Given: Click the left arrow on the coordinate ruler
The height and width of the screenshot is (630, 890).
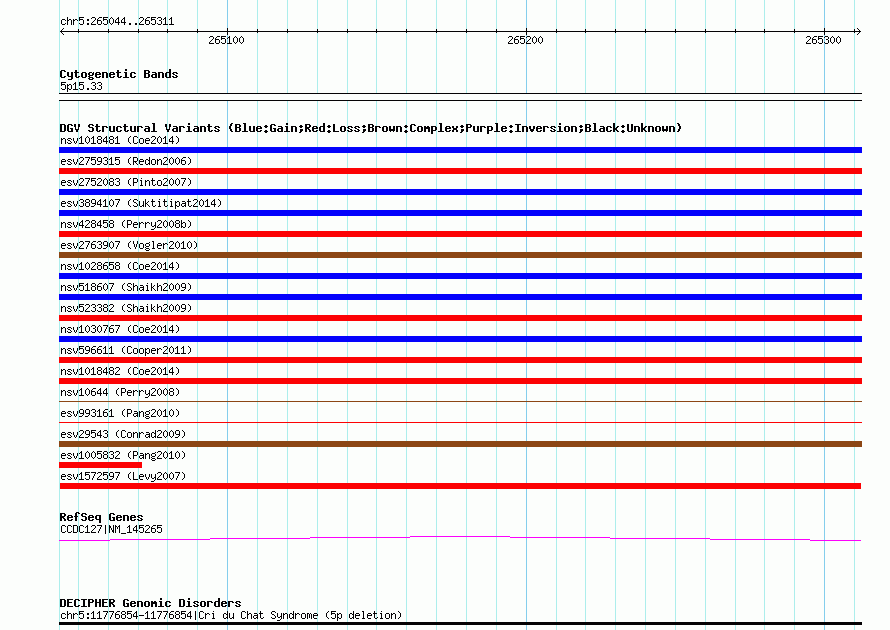Looking at the screenshot, I should 62,31.
